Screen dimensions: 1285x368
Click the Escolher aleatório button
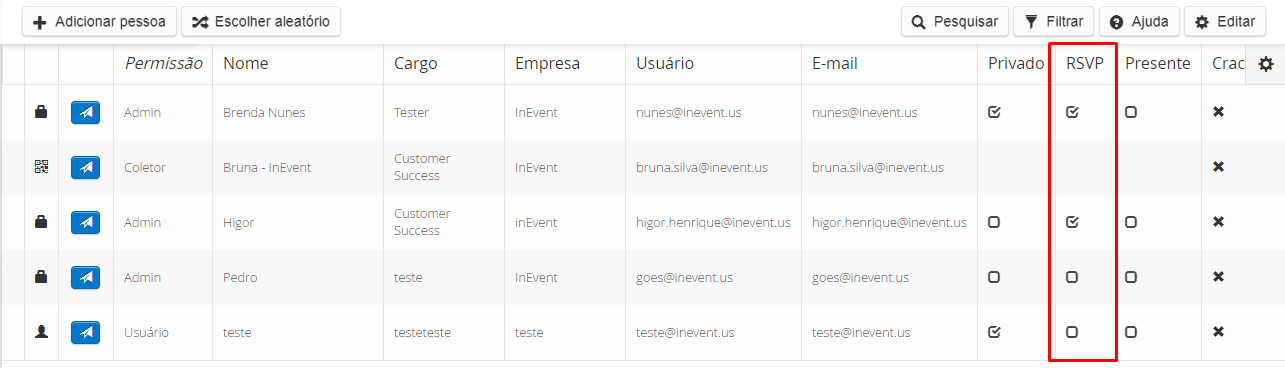click(x=261, y=21)
